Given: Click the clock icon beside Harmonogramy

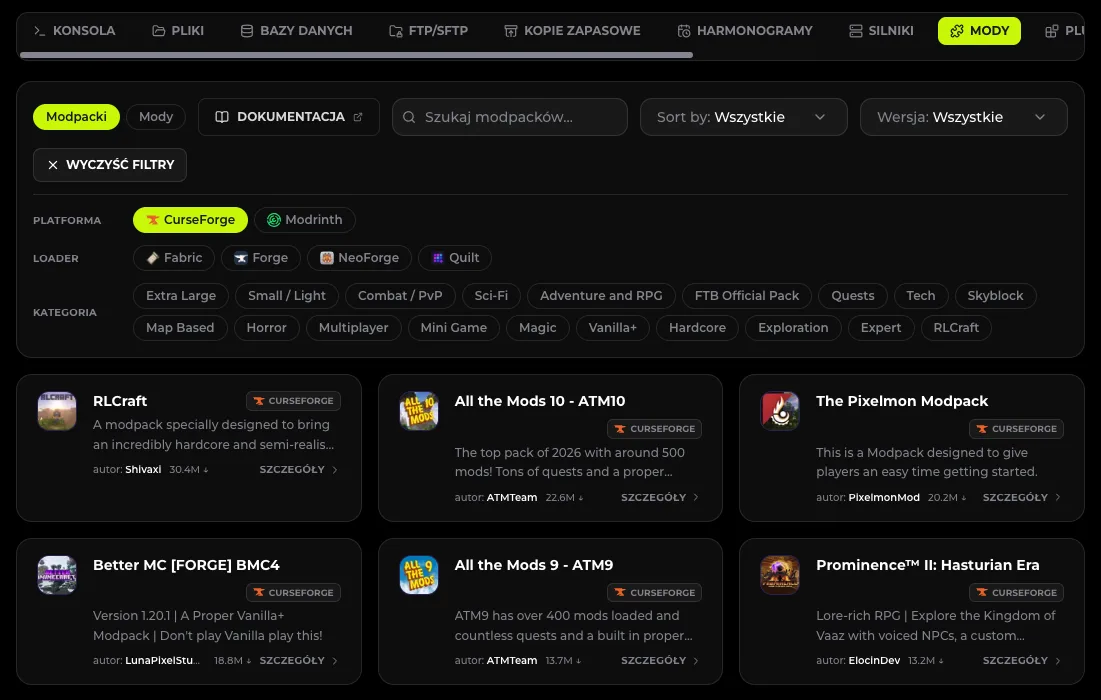Looking at the screenshot, I should pyautogui.click(x=683, y=31).
